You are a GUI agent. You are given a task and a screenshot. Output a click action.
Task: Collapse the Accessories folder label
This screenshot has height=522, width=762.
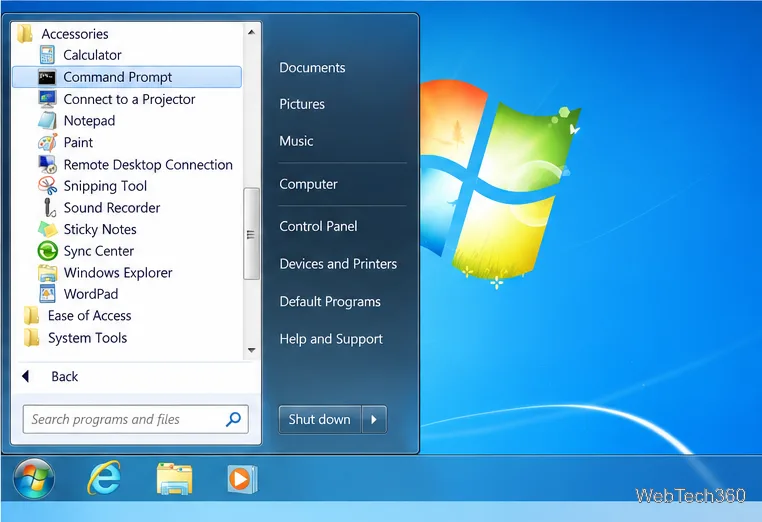coord(75,34)
